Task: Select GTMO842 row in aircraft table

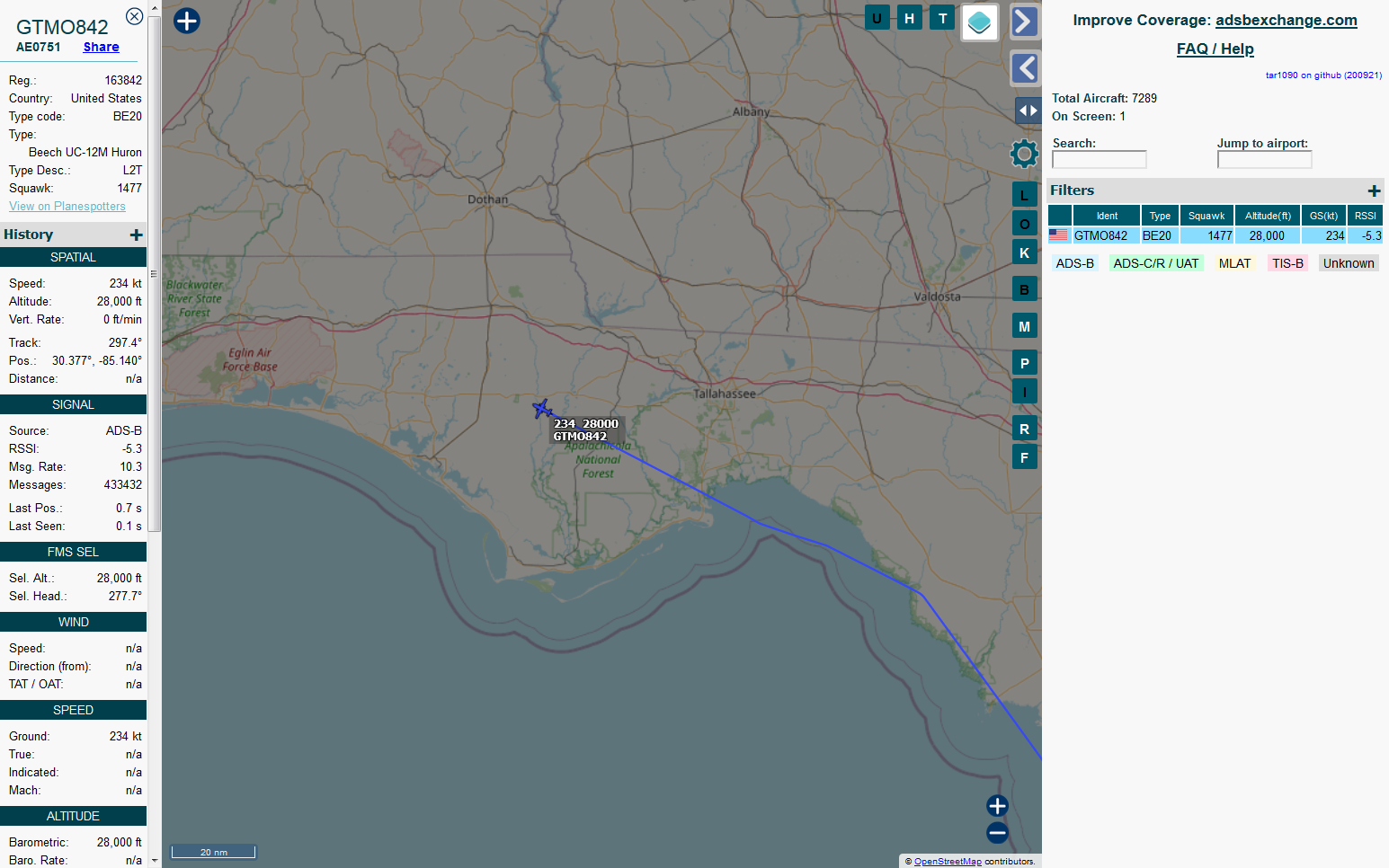Action: (1215, 235)
